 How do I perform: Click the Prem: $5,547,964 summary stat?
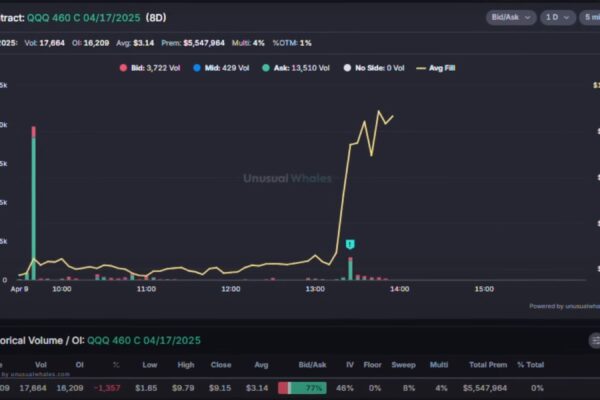[x=193, y=43]
